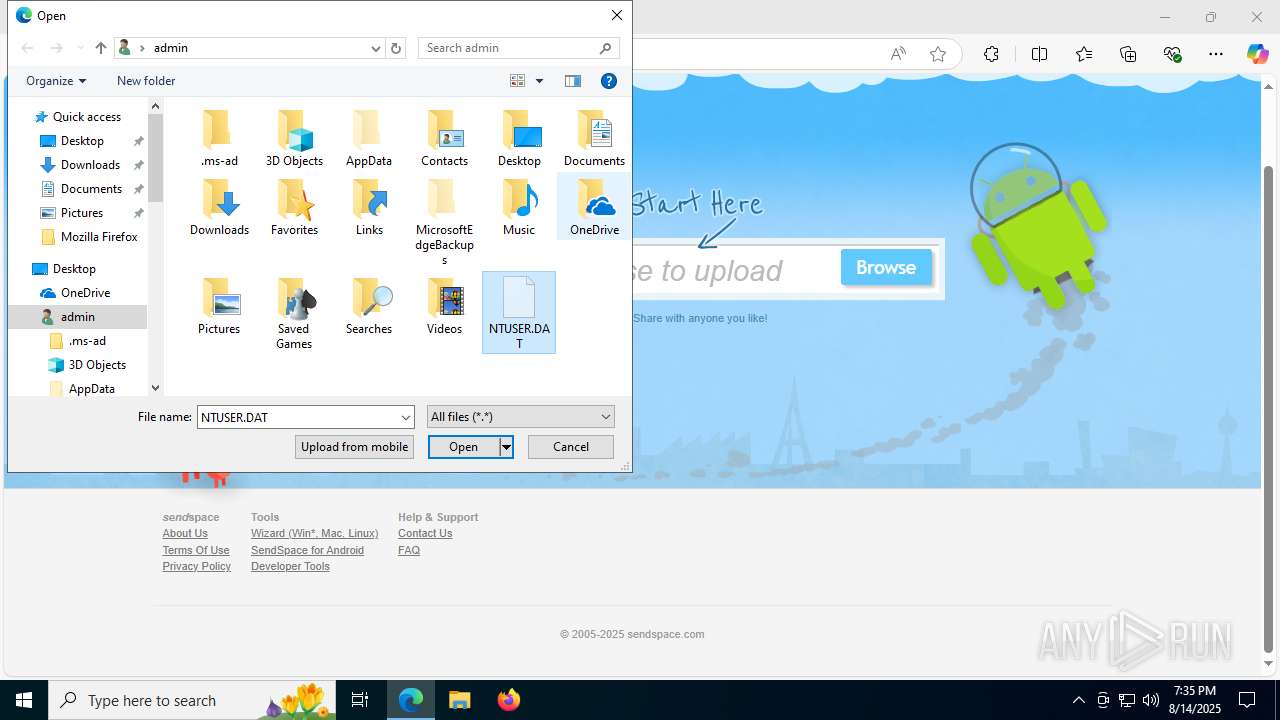Viewport: 1280px width, 720px height.
Task: Select the OneDrive folder in file list
Action: pyautogui.click(x=594, y=208)
